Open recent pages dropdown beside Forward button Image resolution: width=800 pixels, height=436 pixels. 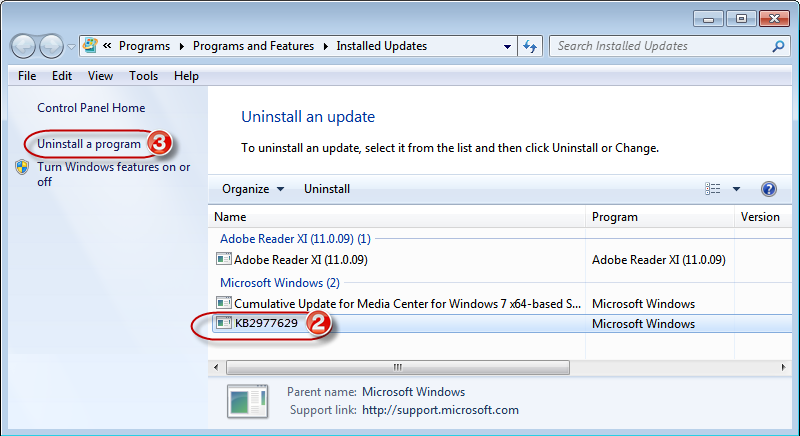71,47
